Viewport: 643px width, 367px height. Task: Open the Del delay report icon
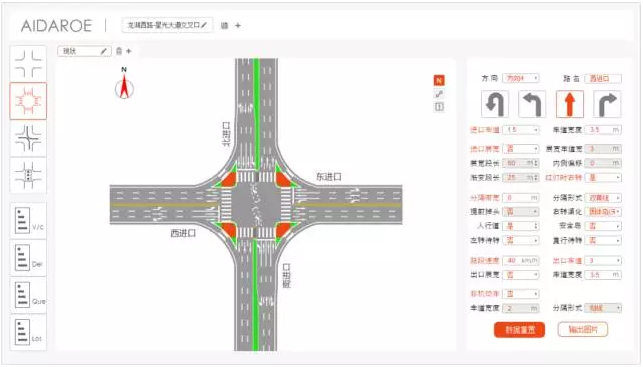point(28,258)
